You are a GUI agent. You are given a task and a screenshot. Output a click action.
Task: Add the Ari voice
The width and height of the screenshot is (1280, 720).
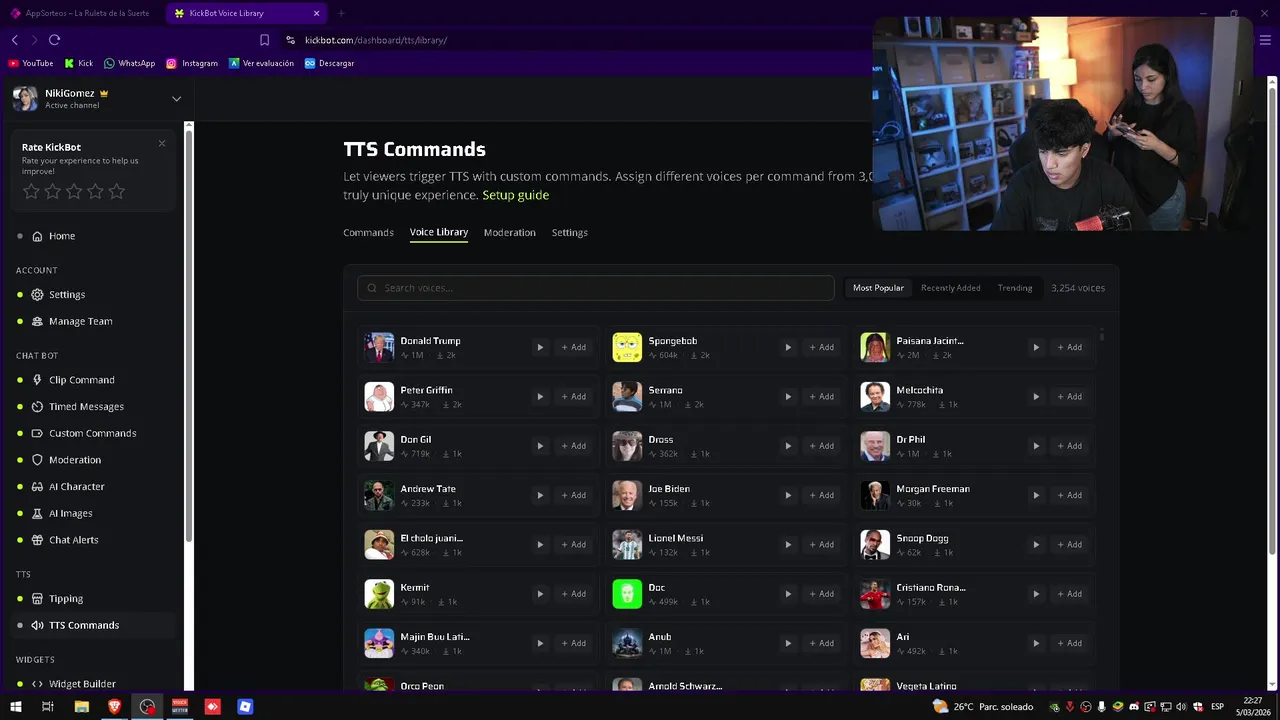[x=1069, y=643]
